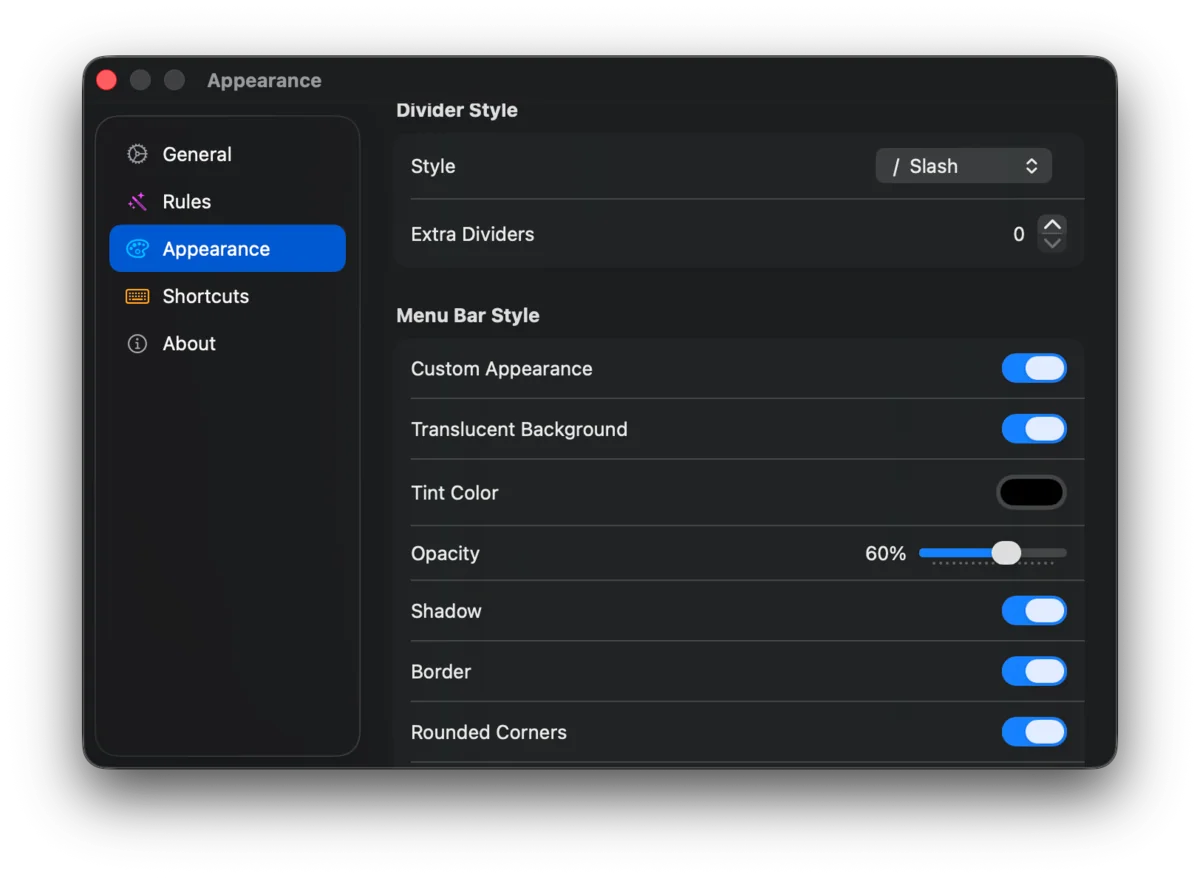
Task: Click the Appearance palette icon
Action: point(137,249)
